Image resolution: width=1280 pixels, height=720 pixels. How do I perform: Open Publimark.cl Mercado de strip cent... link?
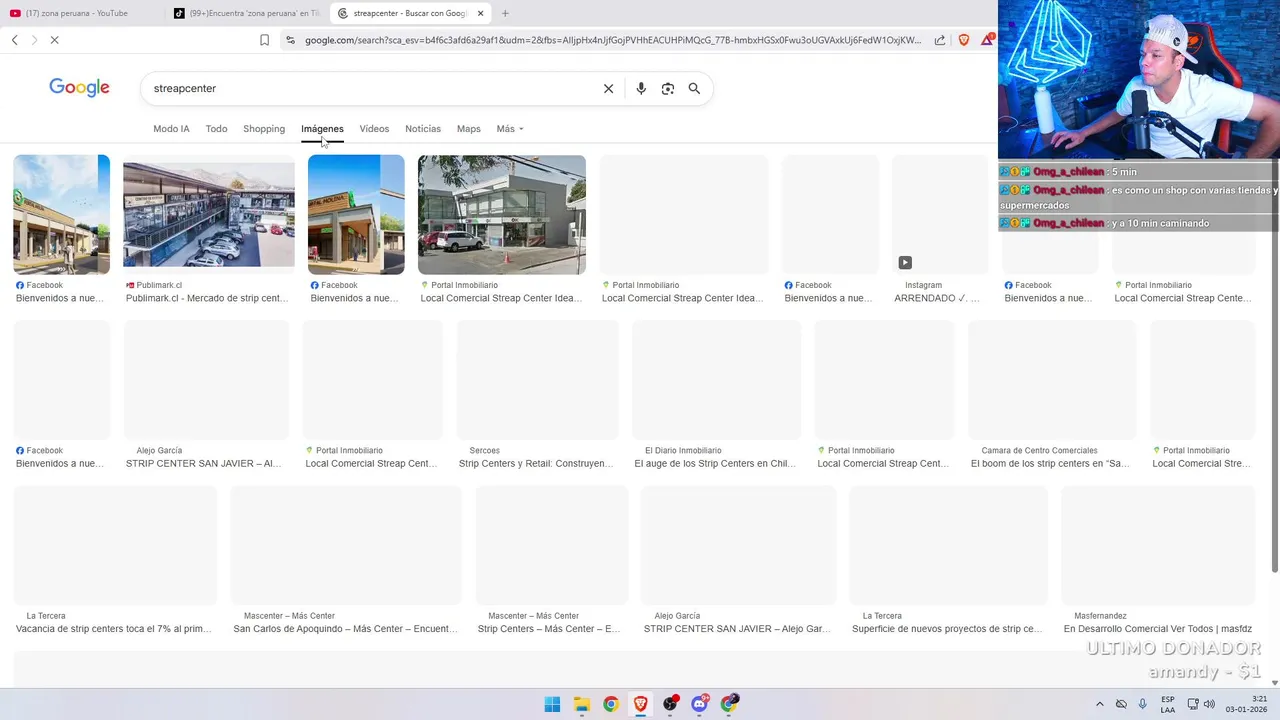[207, 298]
